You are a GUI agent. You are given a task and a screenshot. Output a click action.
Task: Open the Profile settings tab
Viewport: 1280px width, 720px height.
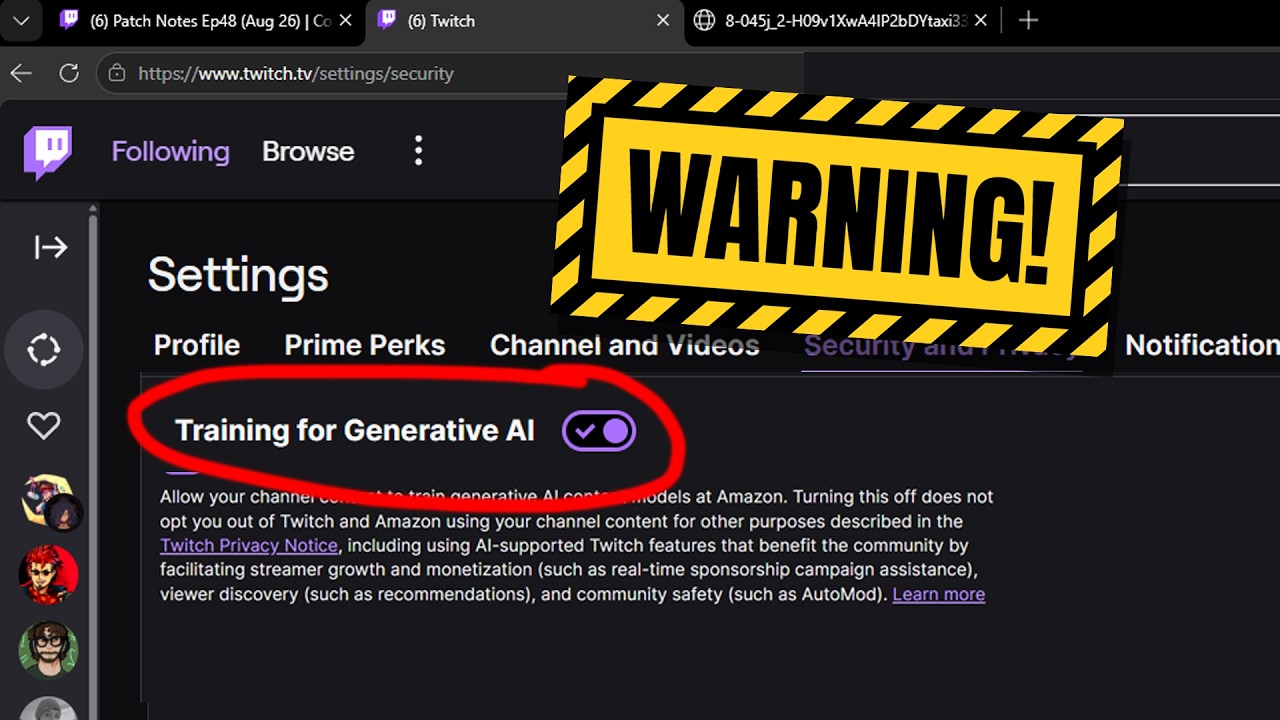tap(197, 345)
